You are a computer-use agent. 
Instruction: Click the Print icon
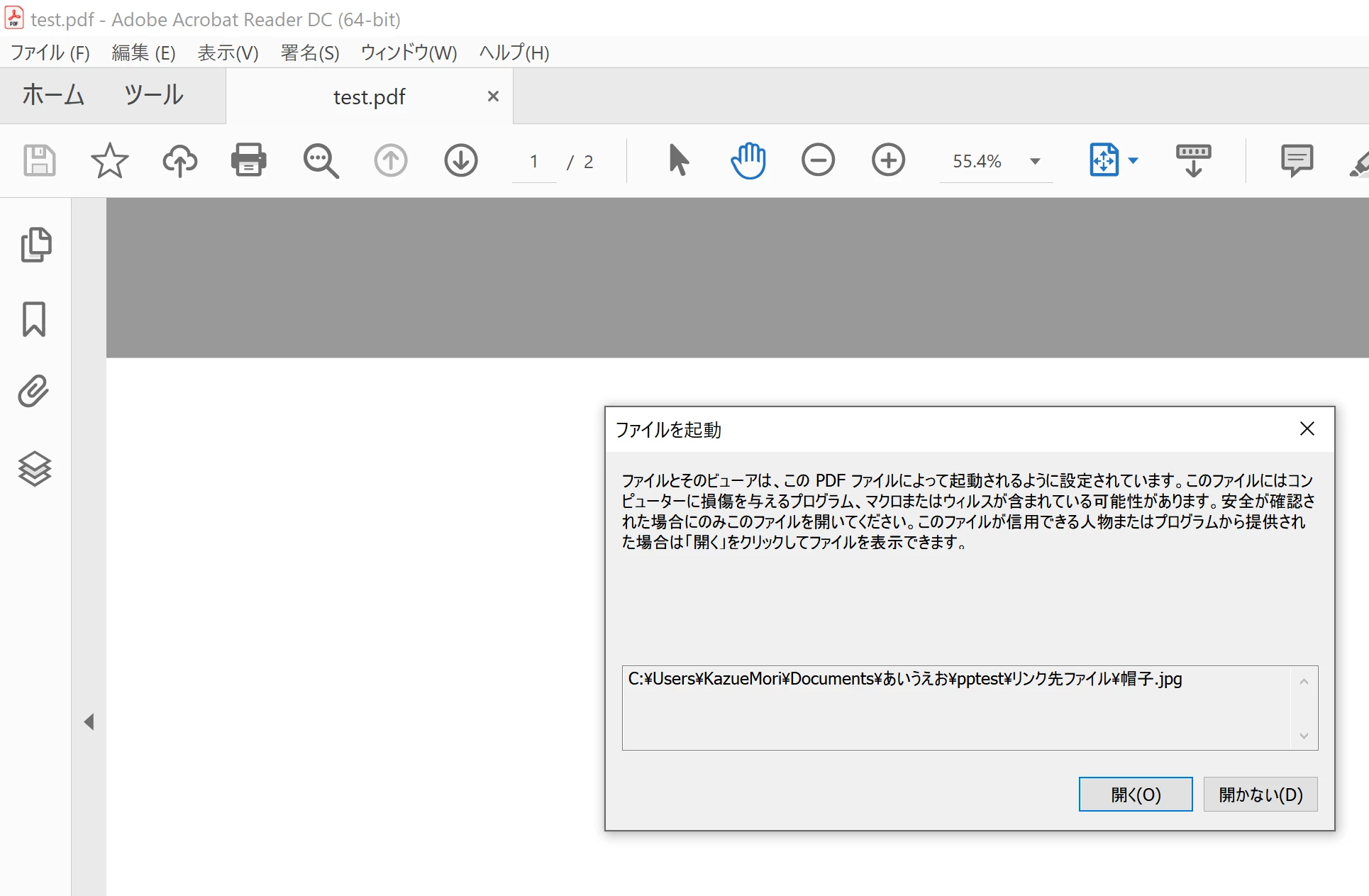pyautogui.click(x=249, y=160)
